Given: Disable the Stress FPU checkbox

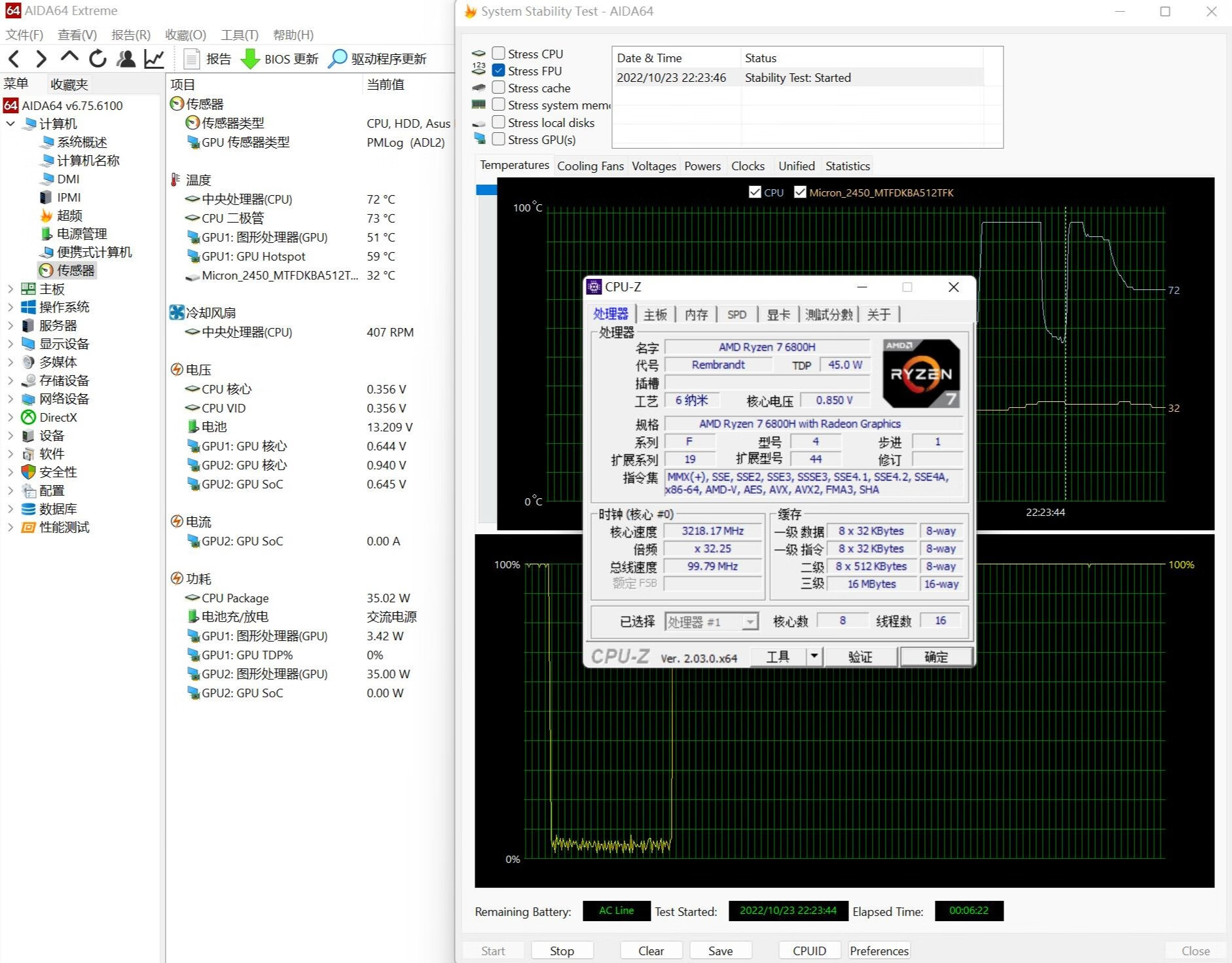Looking at the screenshot, I should click(x=499, y=71).
